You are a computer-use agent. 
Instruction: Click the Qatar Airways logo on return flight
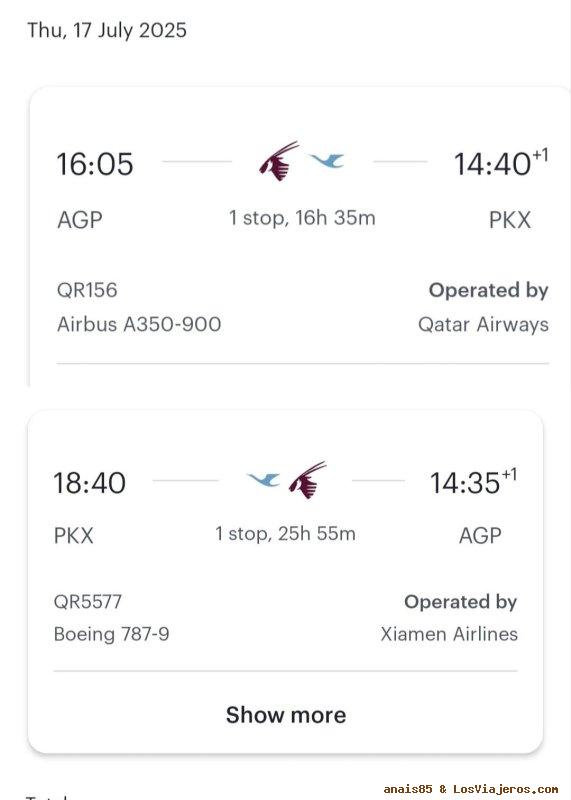coord(307,480)
